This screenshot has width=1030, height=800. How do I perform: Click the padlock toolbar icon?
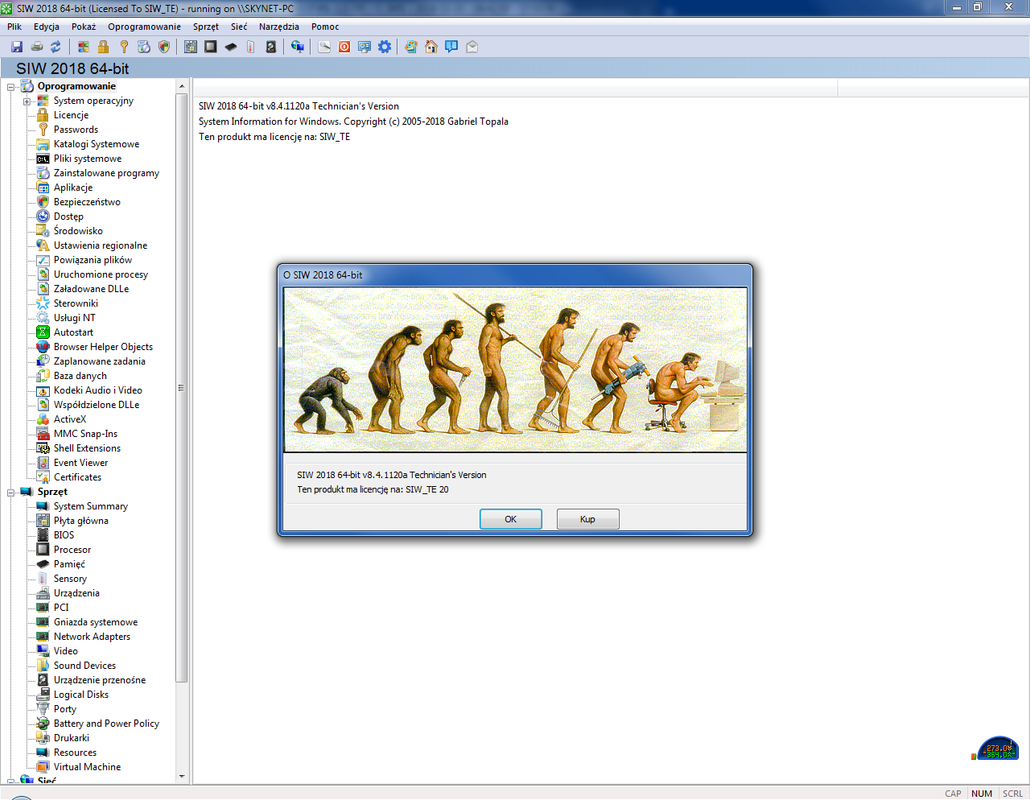point(103,47)
